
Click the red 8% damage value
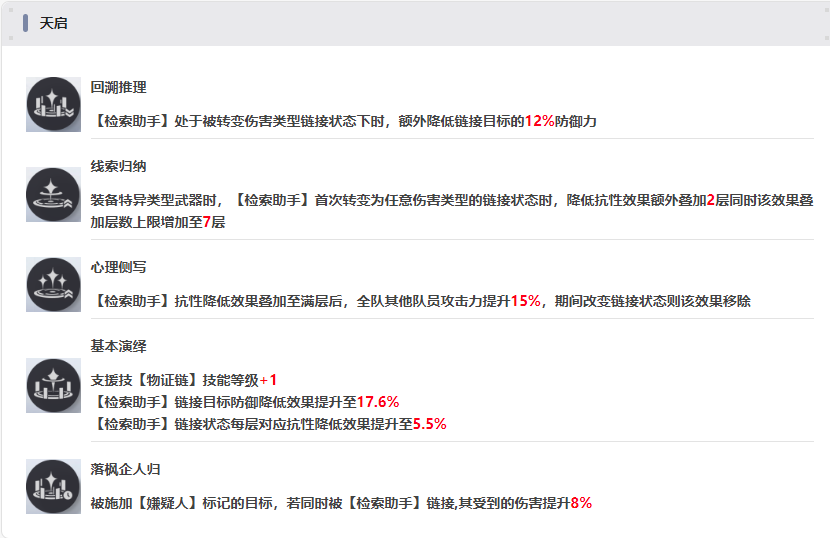point(581,503)
